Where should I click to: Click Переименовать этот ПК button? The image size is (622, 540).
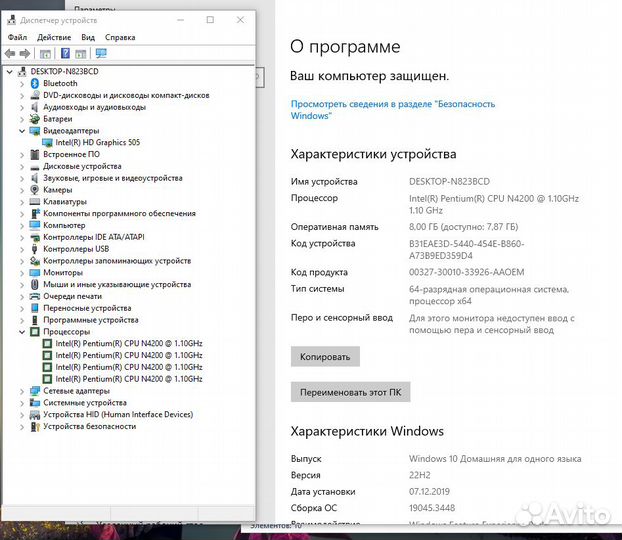tap(350, 392)
